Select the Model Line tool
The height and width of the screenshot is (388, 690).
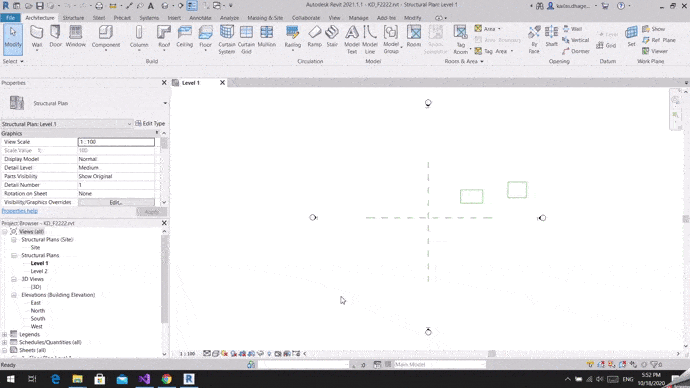point(370,40)
